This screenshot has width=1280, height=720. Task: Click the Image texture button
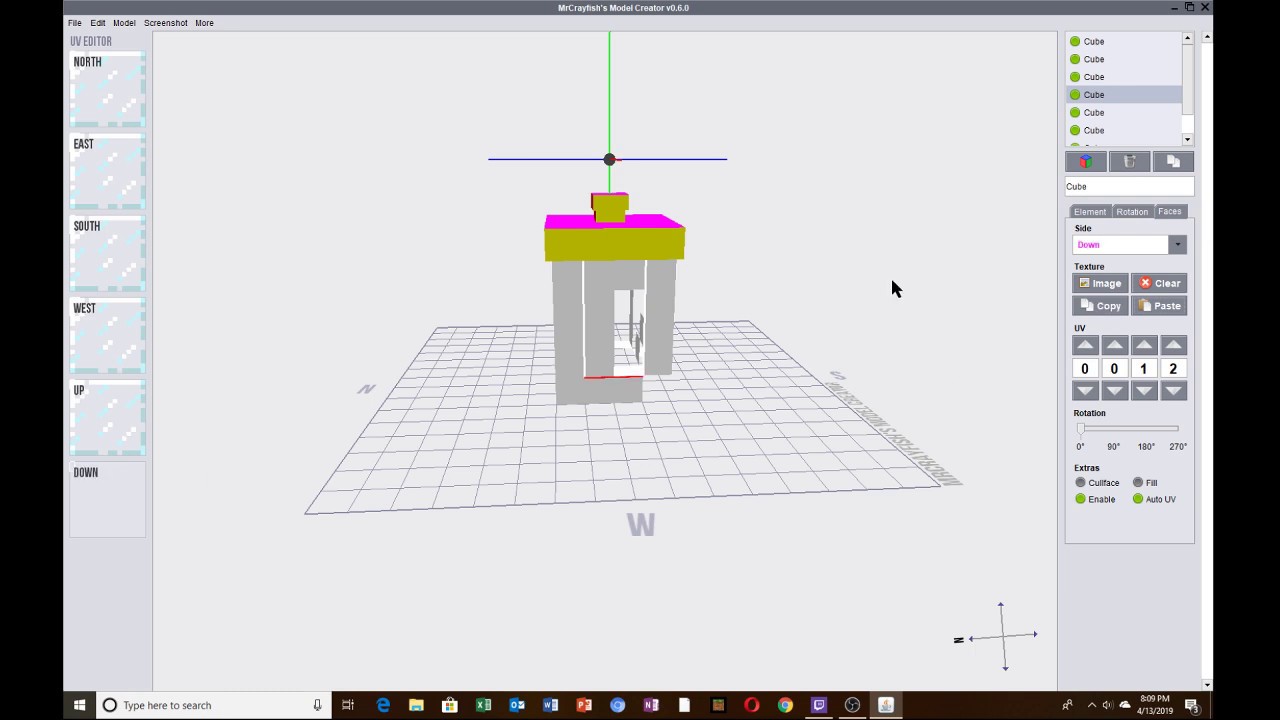pyautogui.click(x=1100, y=283)
